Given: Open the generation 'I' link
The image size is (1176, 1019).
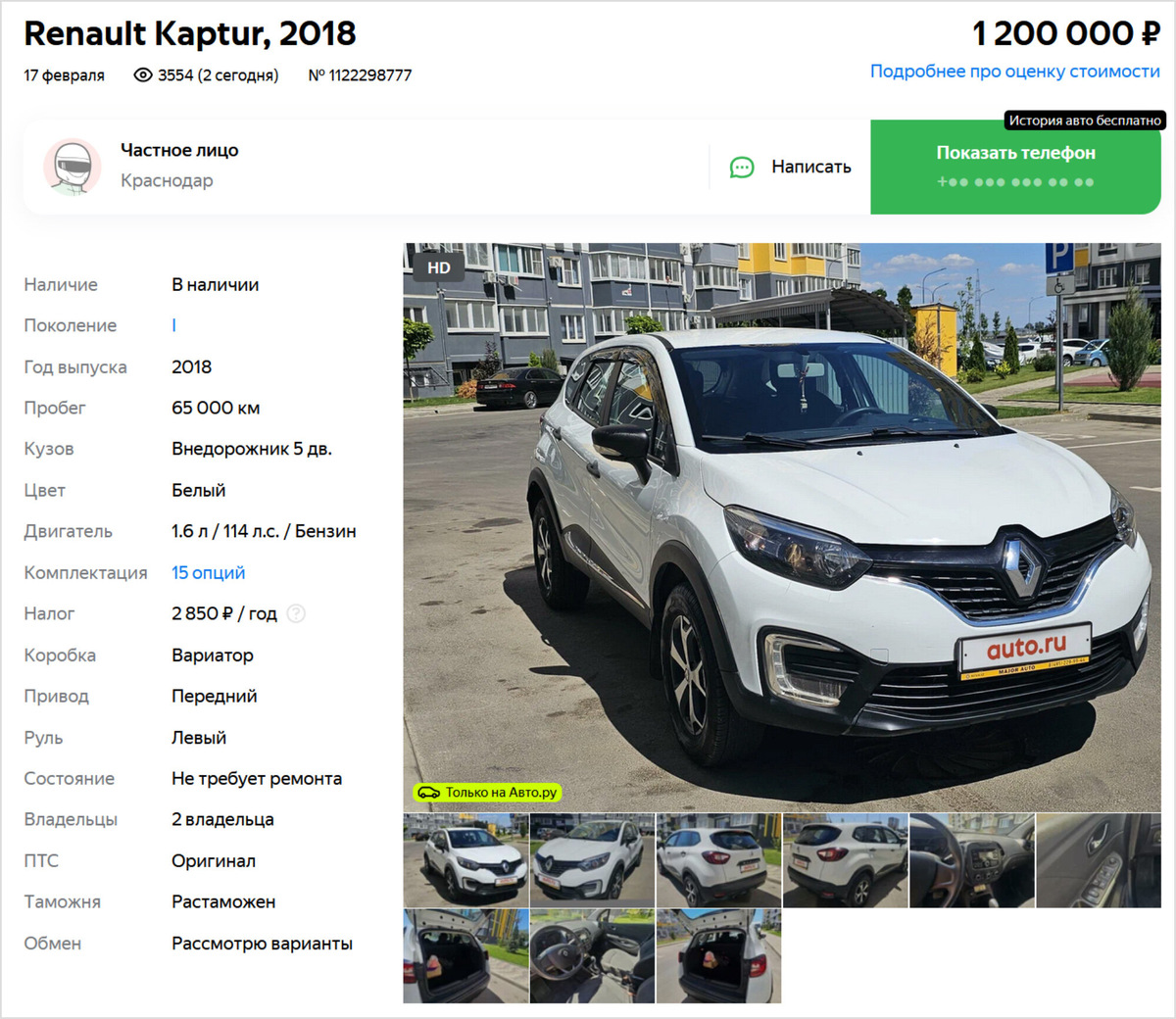Looking at the screenshot, I should pos(174,325).
